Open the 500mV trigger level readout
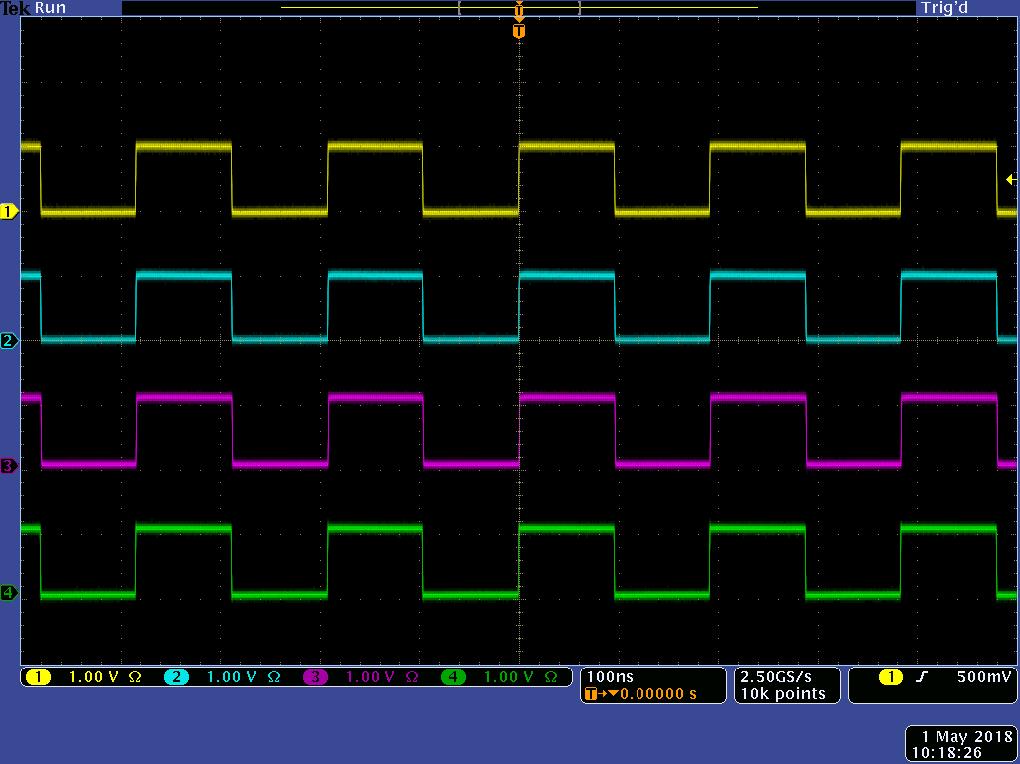The height and width of the screenshot is (764, 1020). point(982,677)
